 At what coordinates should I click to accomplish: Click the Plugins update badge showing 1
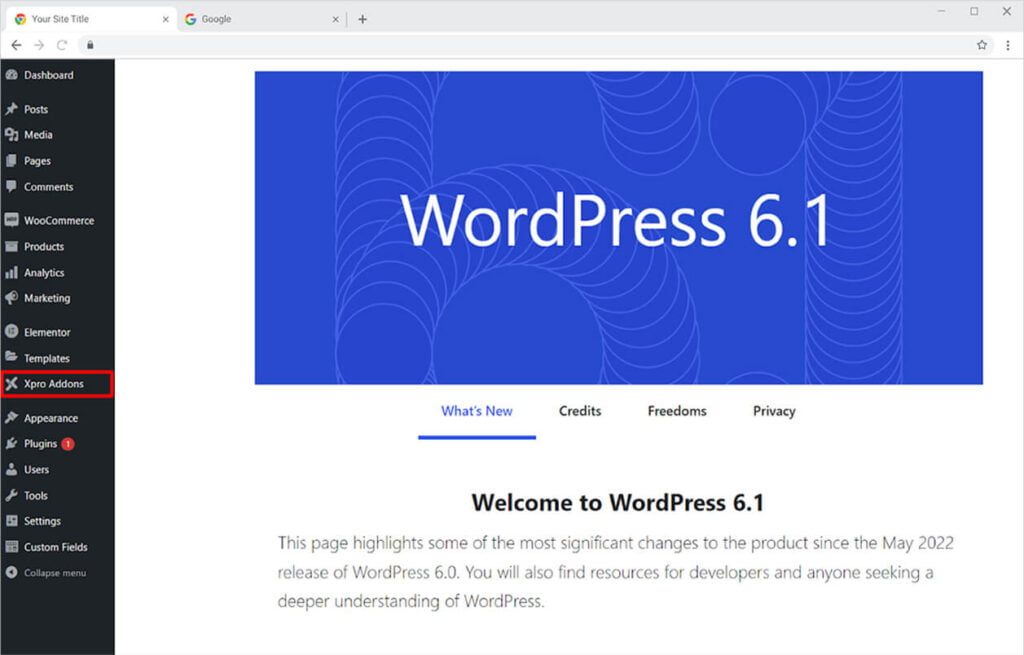tap(68, 444)
